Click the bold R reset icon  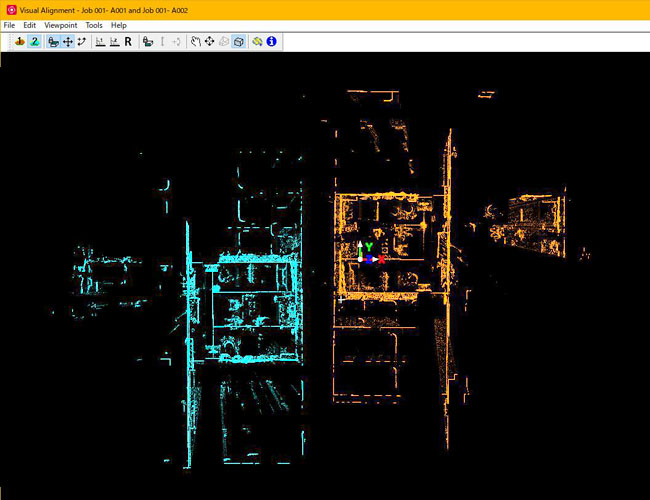(128, 41)
